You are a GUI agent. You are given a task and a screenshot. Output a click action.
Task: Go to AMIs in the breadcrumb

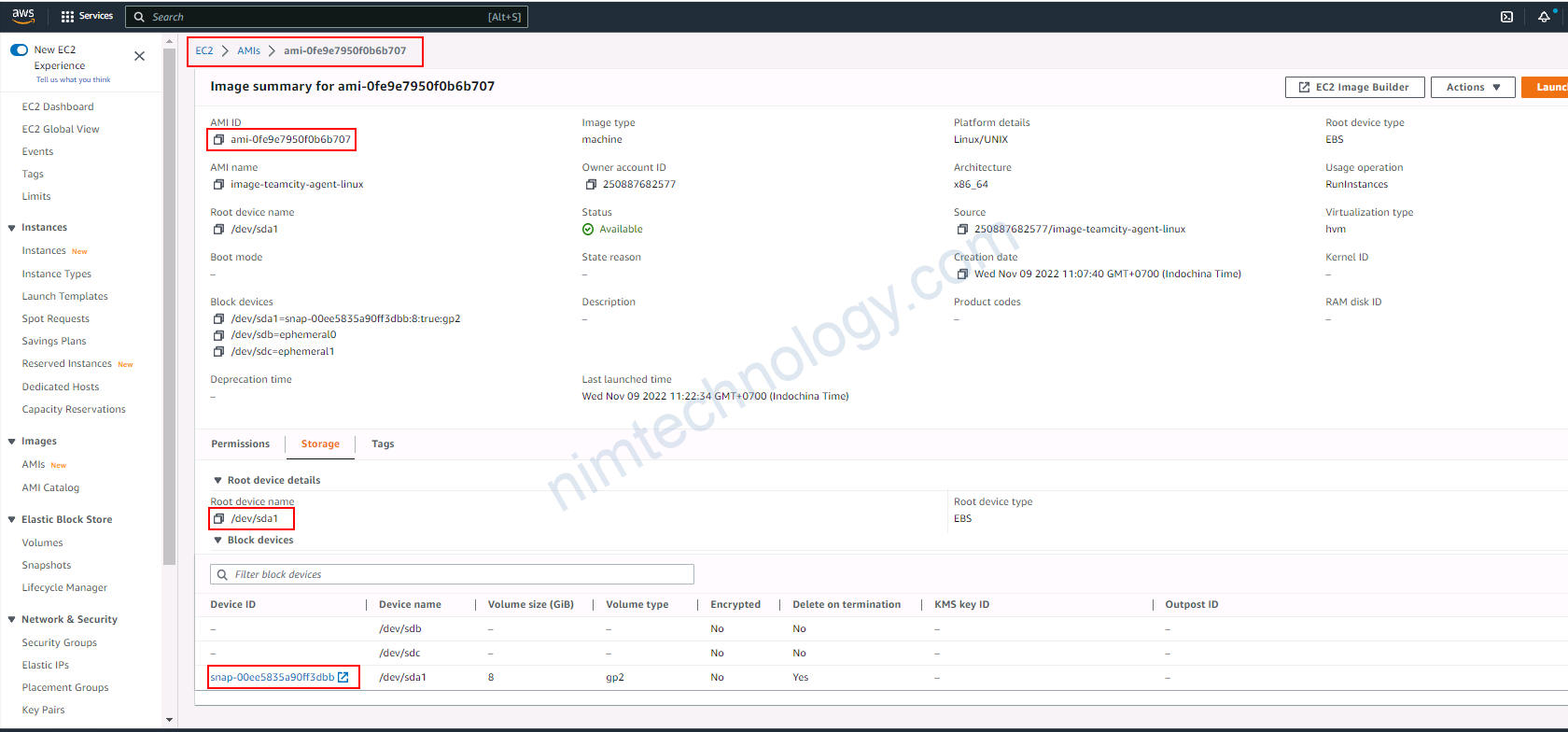point(248,50)
